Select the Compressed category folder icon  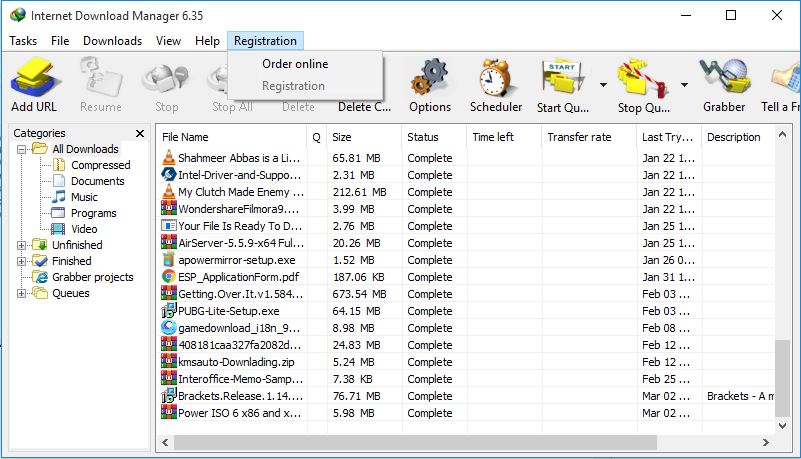(x=59, y=165)
